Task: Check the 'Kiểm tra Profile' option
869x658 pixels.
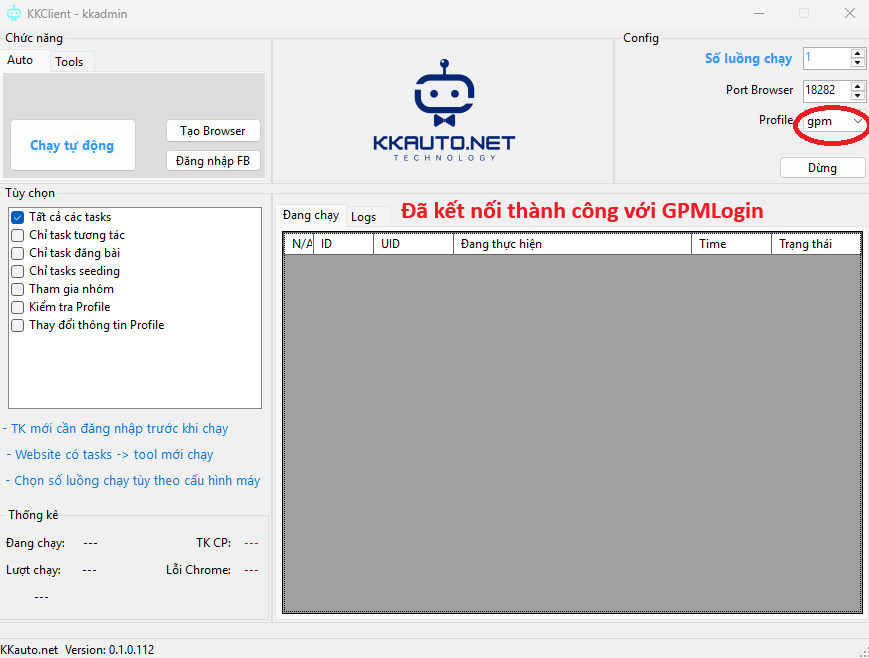Action: click(x=17, y=307)
